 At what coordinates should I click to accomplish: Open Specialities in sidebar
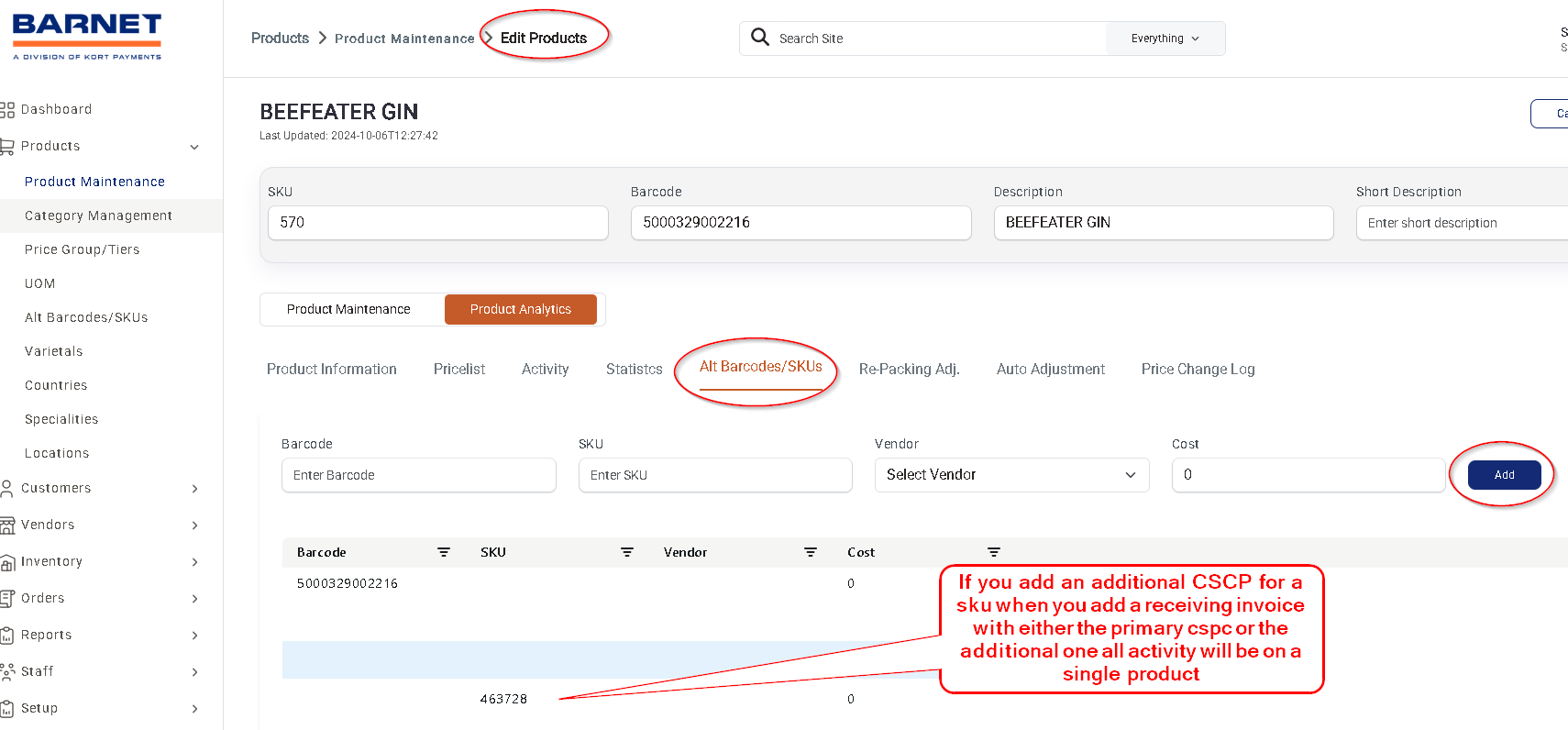[x=61, y=419]
